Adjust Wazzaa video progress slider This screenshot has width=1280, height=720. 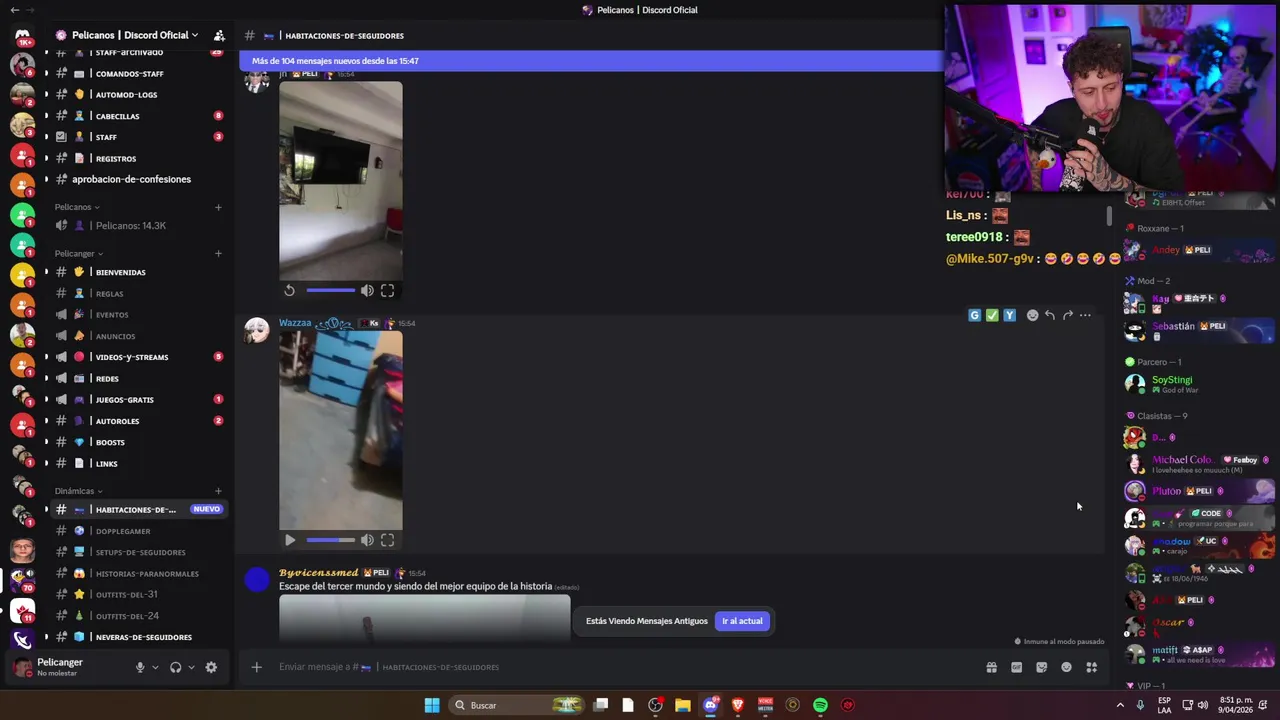click(x=330, y=540)
